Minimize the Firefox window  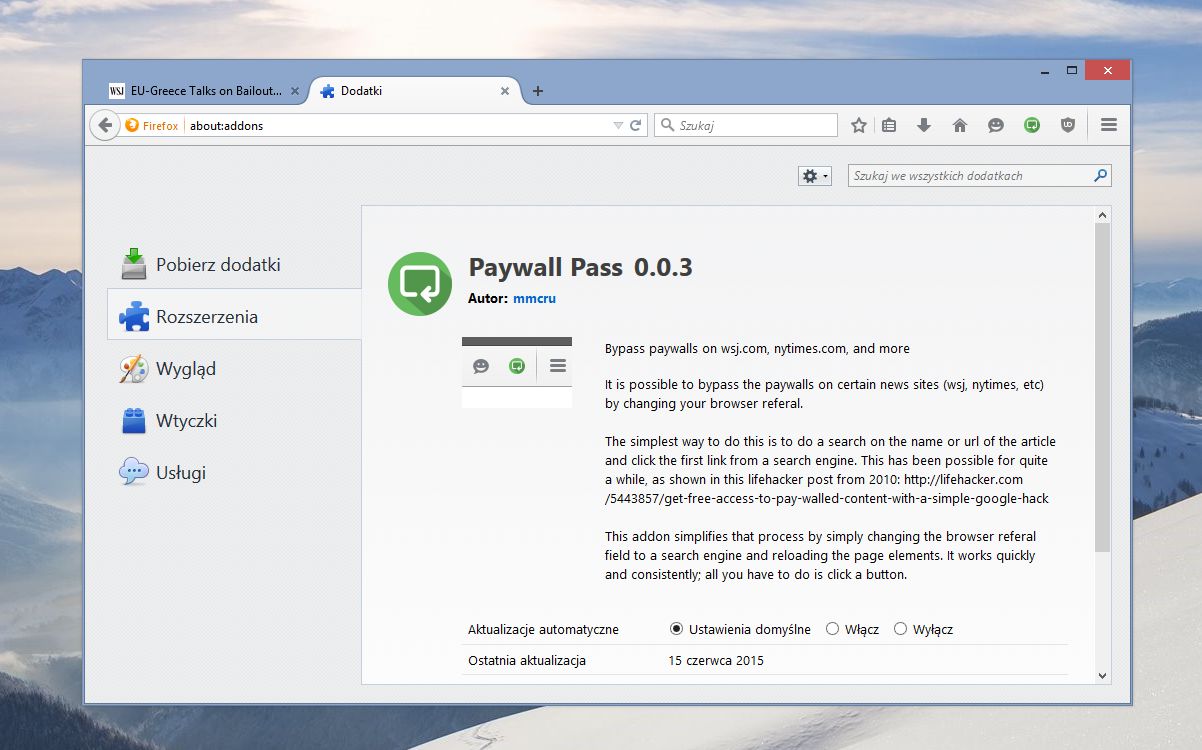[1045, 71]
